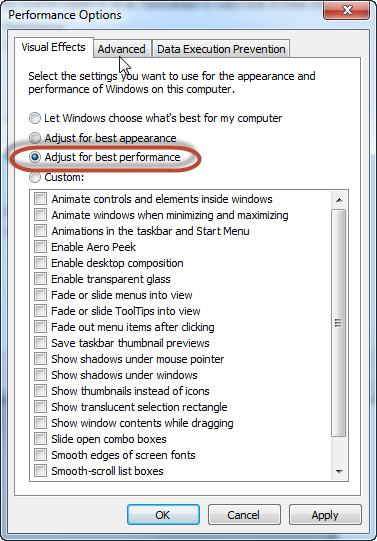Click the effects list scrollbar thumb
The height and width of the screenshot is (541, 377).
339,323
